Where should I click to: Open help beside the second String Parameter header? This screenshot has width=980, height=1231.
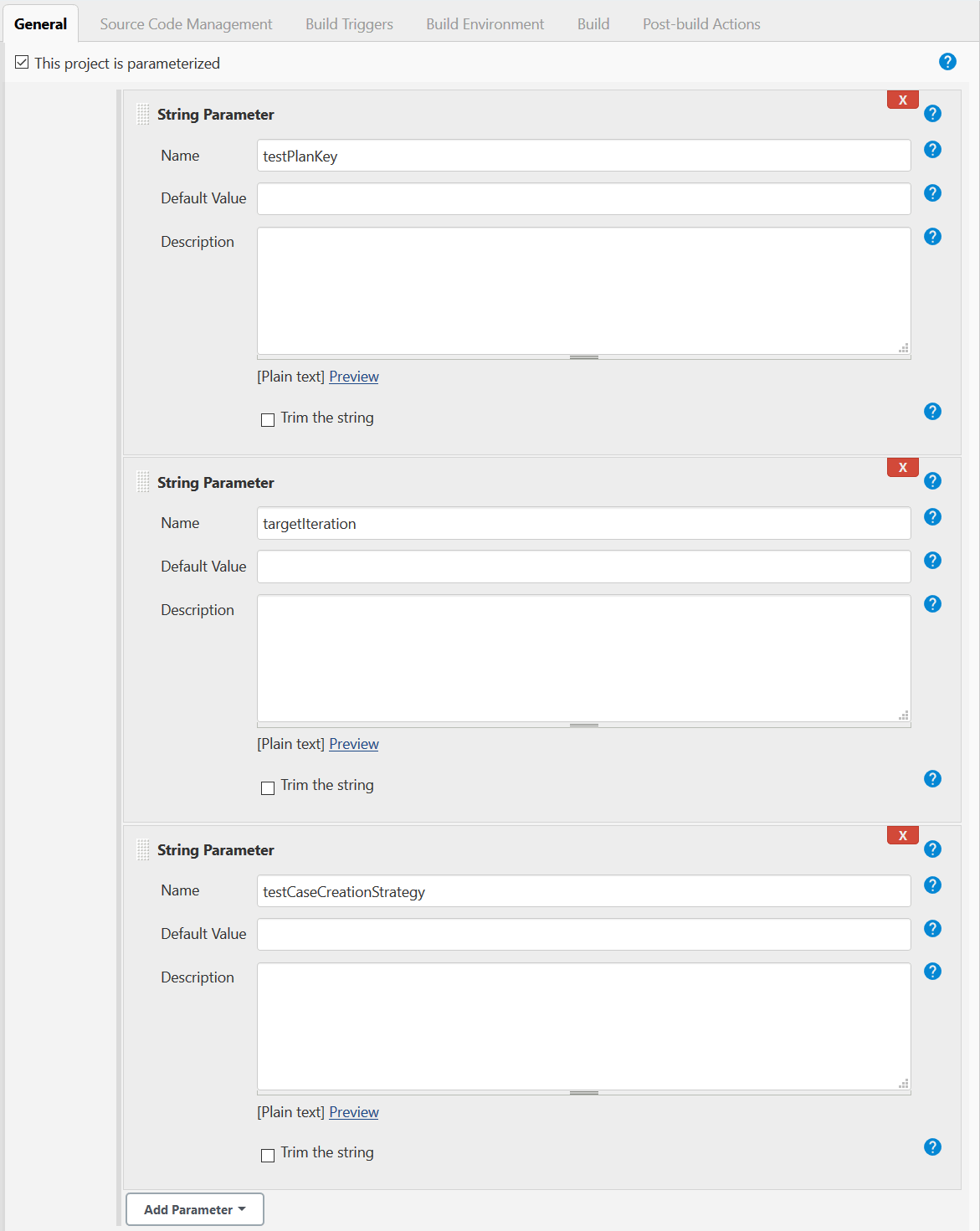click(932, 480)
